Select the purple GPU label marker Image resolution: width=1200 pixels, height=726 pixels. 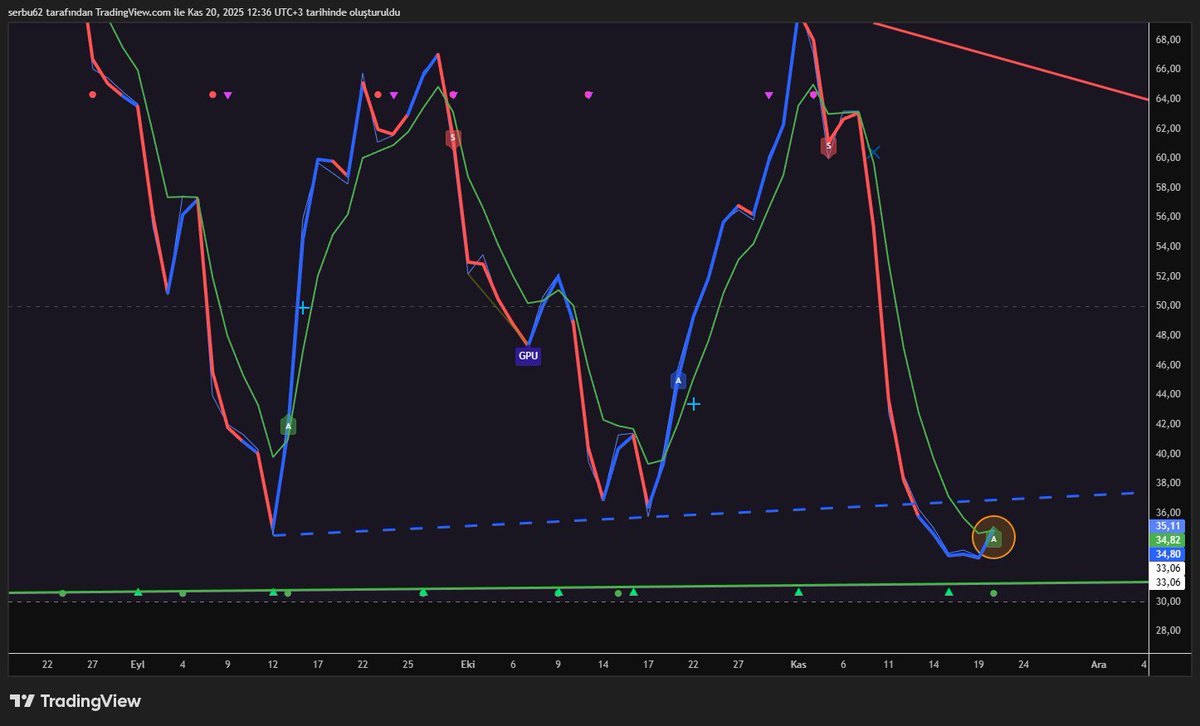[x=528, y=355]
